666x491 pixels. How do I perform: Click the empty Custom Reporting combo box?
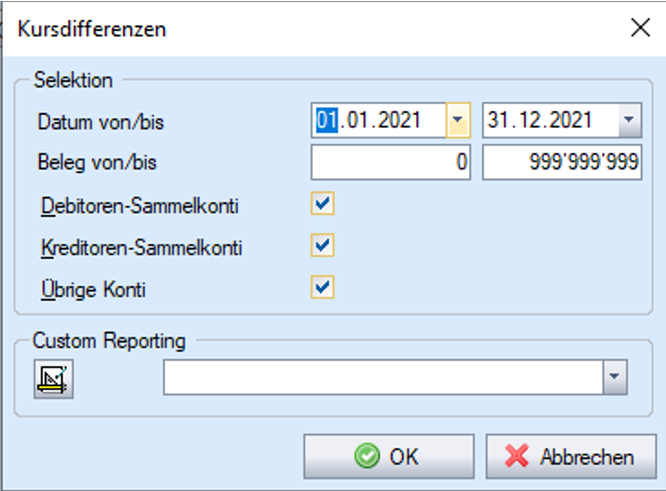[x=383, y=379]
